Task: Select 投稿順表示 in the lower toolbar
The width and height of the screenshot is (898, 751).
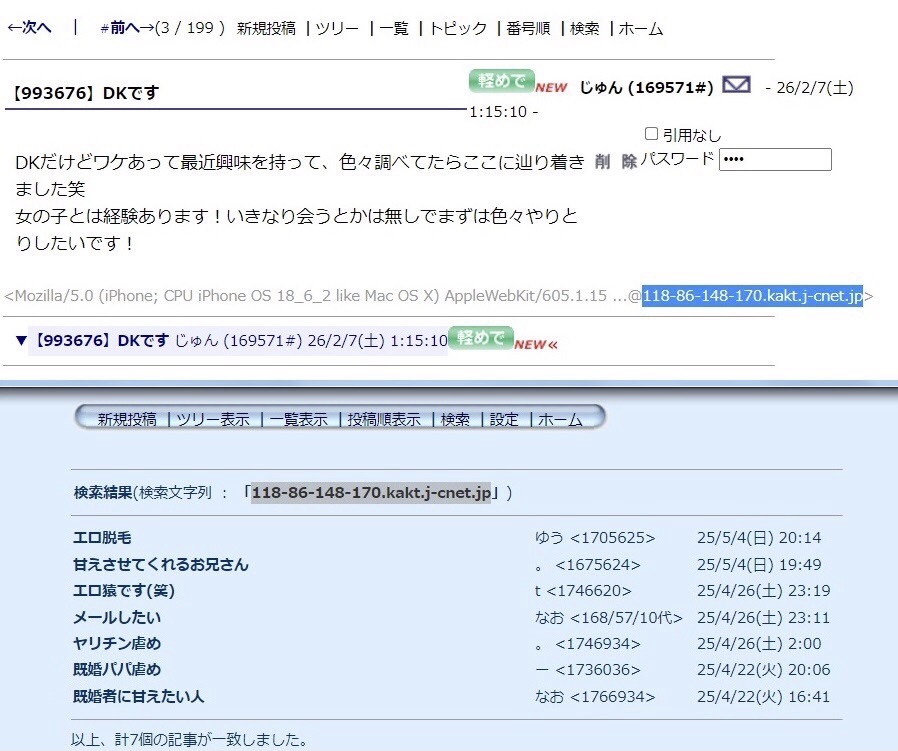Action: coord(384,420)
